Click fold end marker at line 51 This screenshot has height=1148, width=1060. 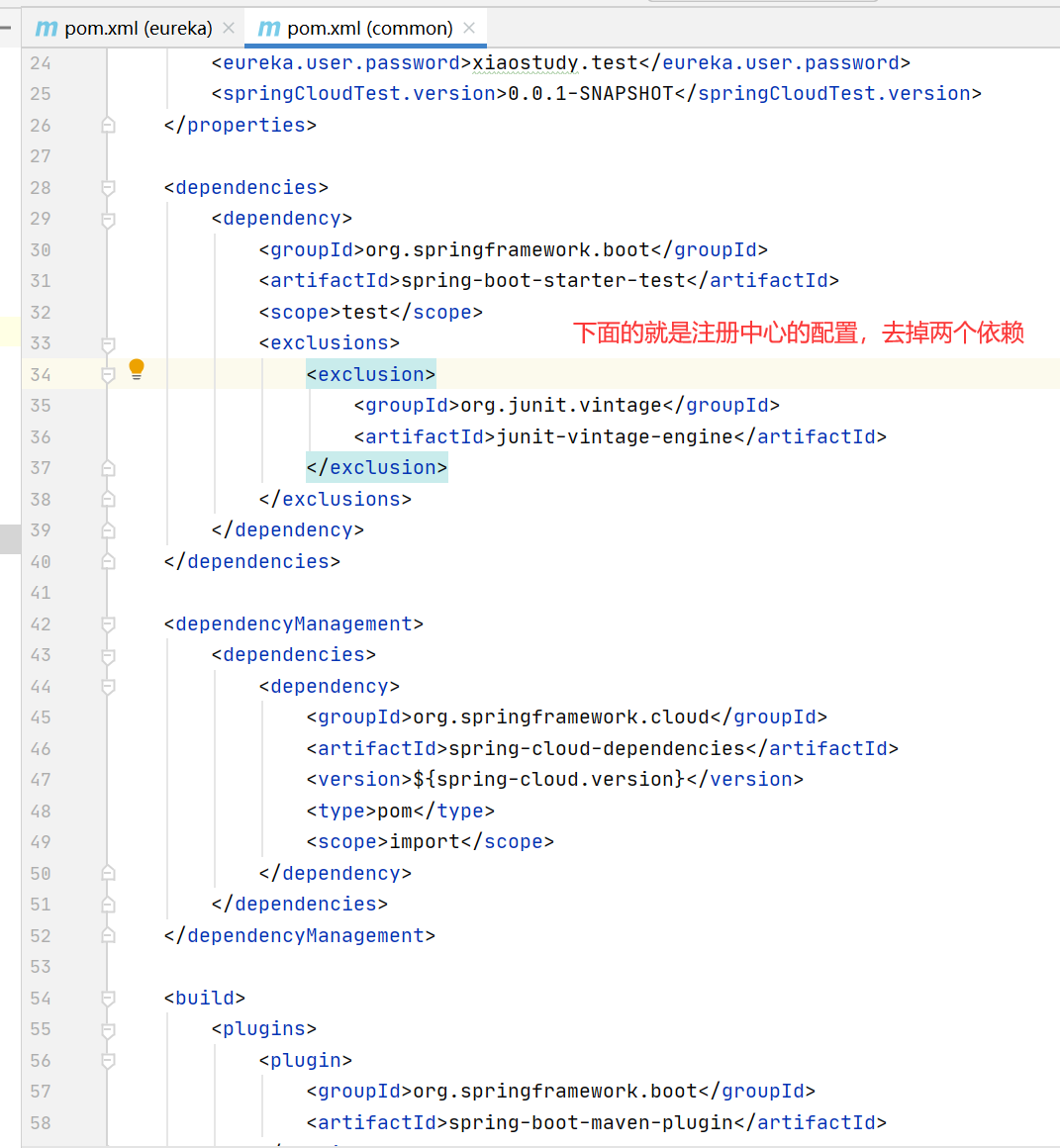pyautogui.click(x=108, y=905)
